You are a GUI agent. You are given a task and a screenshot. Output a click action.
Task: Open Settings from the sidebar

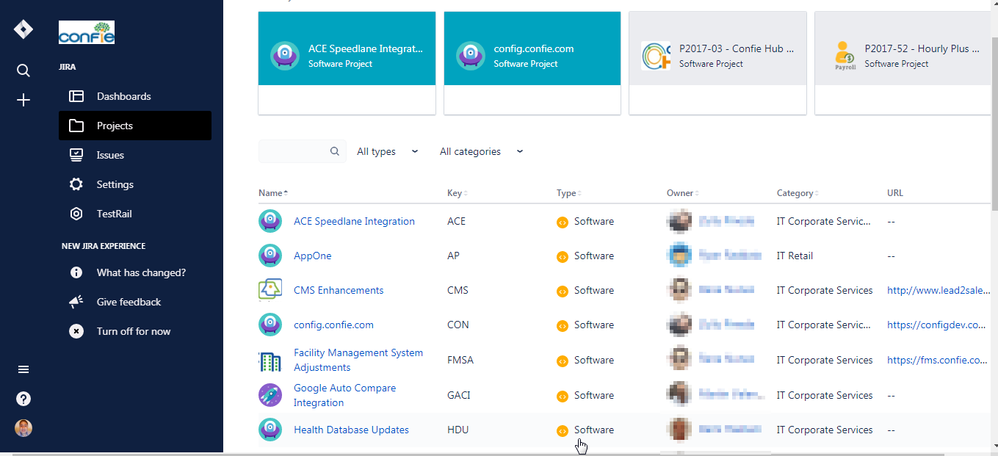[x=135, y=184]
